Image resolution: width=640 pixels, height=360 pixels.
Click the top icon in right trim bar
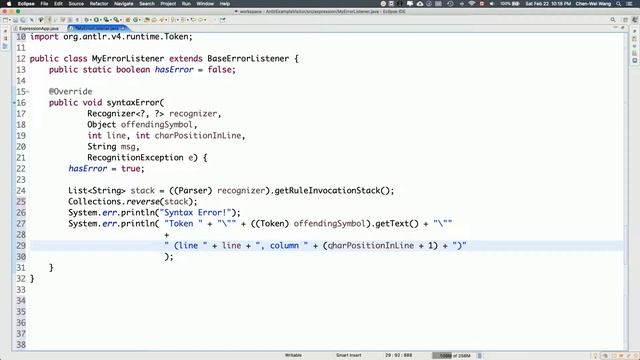click(635, 31)
